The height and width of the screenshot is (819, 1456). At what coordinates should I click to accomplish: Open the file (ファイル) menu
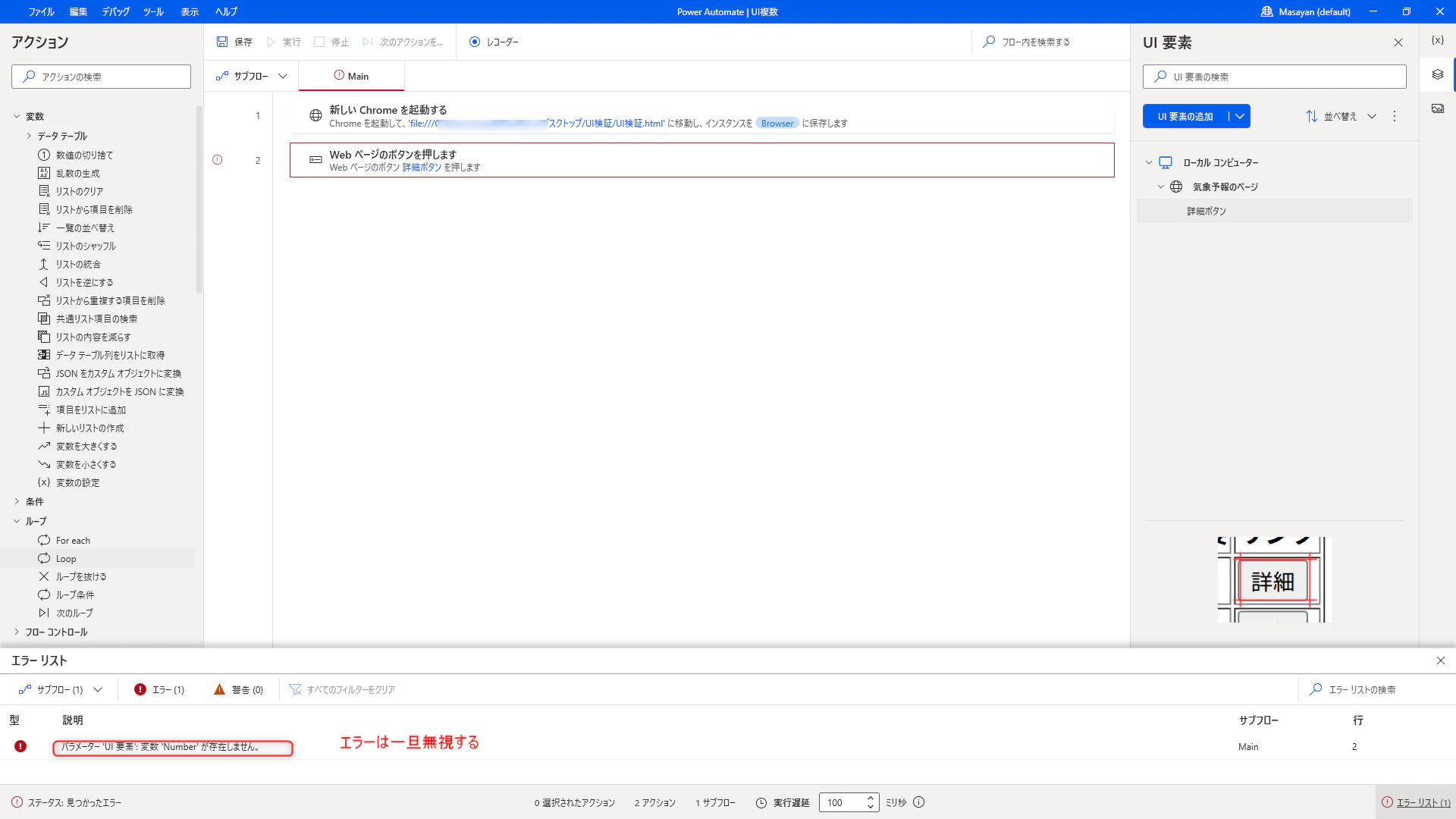(x=41, y=11)
